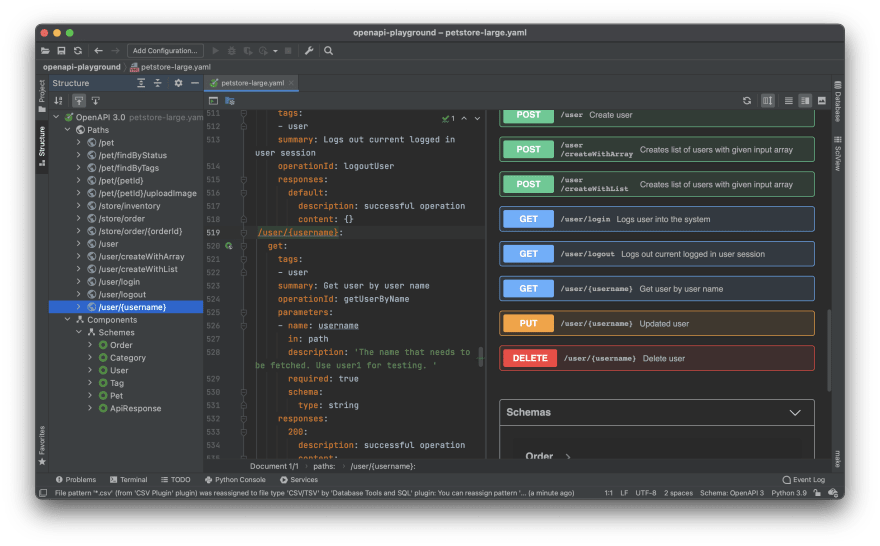The width and height of the screenshot is (880, 546).
Task: Click the Synchronize reload toolbar icon
Action: tap(78, 51)
